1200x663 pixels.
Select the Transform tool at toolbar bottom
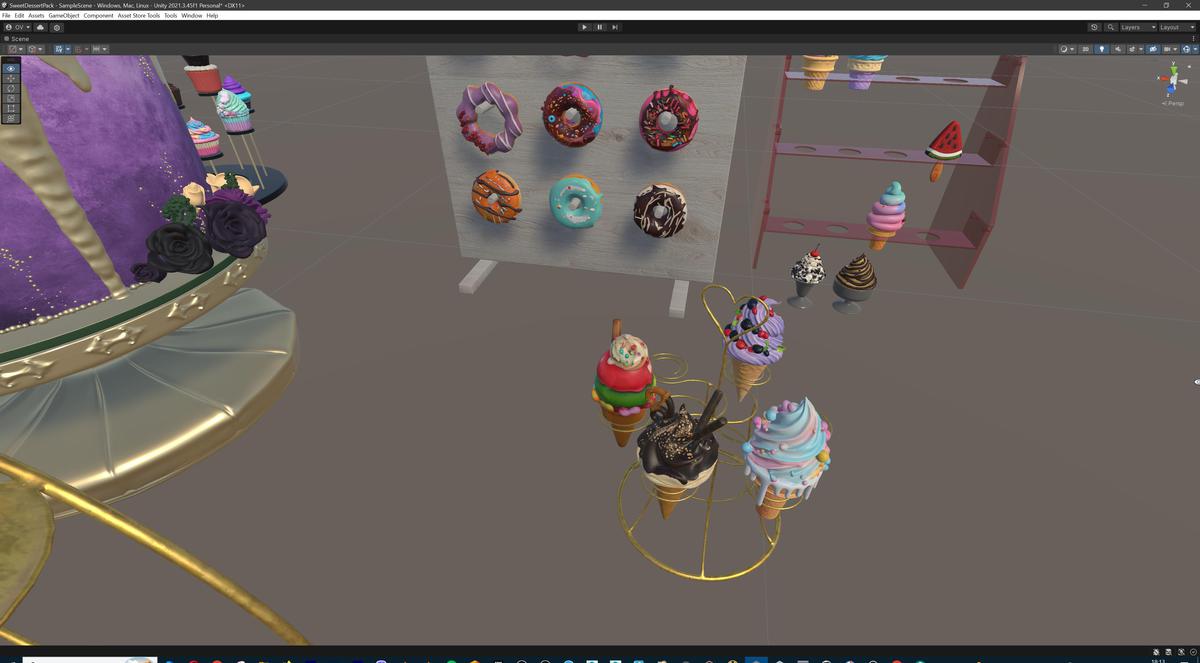tap(10, 115)
